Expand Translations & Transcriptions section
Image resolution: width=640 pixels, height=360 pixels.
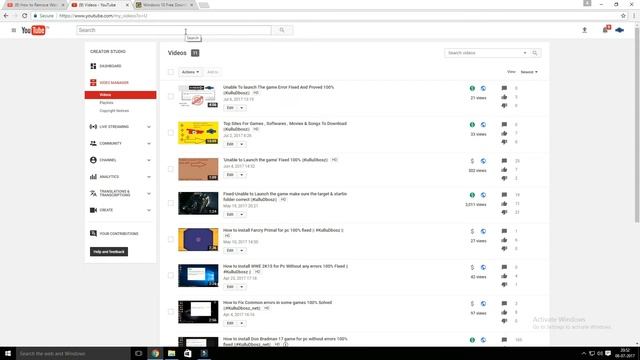[x=149, y=193]
